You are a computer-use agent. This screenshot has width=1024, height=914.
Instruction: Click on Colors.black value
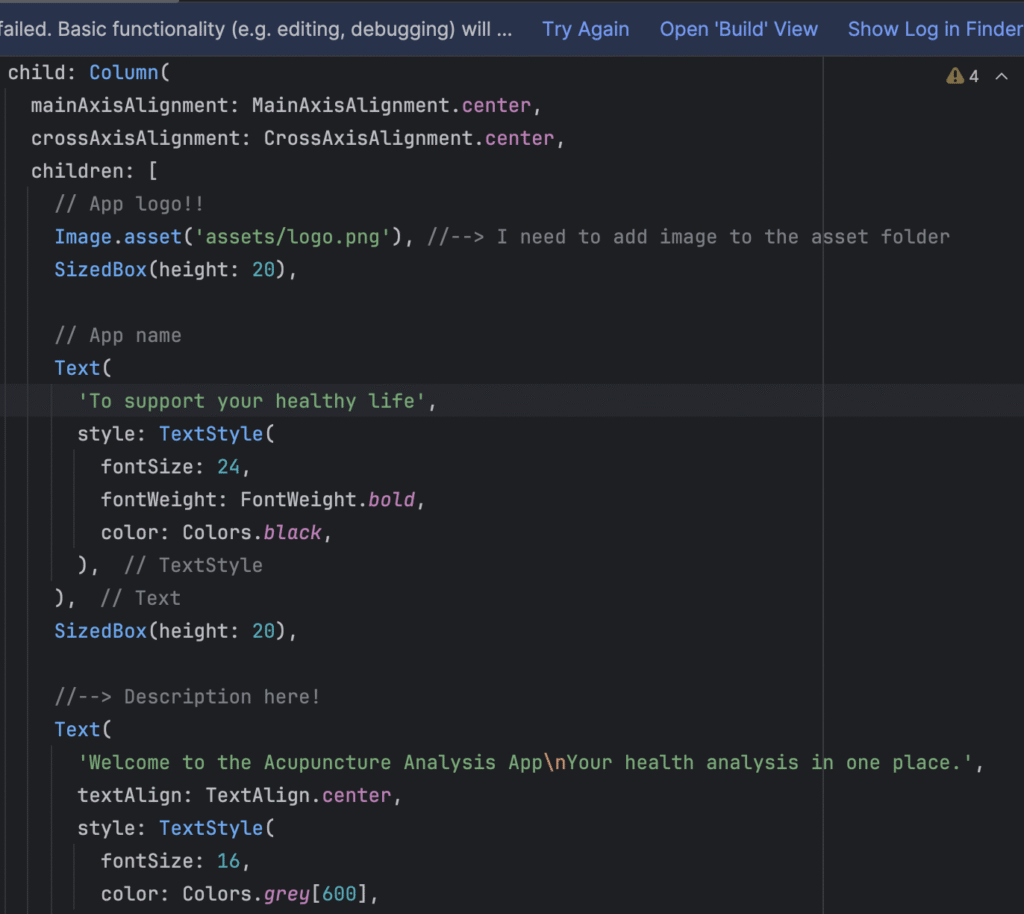pos(251,532)
